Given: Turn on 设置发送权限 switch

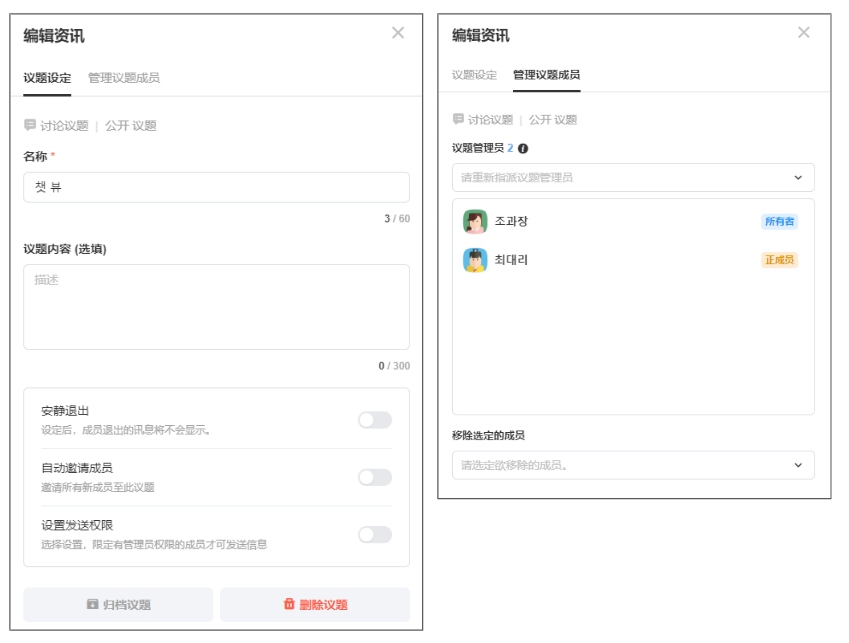Looking at the screenshot, I should click(375, 535).
